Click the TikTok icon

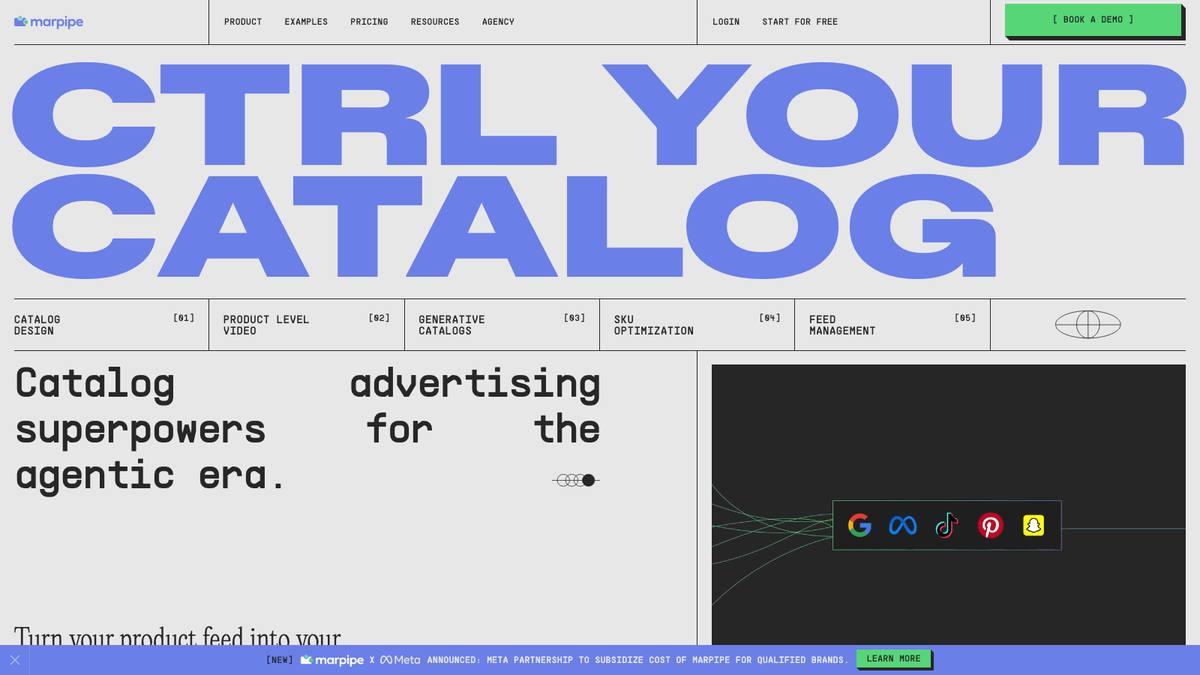pos(946,525)
